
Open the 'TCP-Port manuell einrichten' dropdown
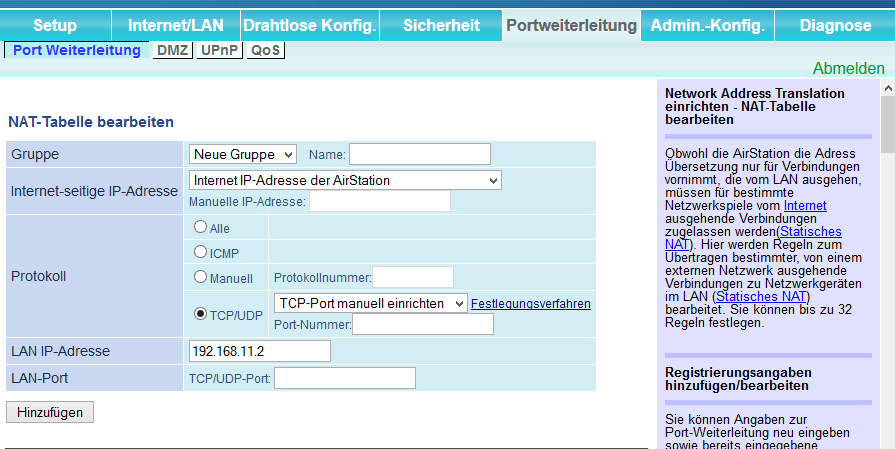pos(370,303)
